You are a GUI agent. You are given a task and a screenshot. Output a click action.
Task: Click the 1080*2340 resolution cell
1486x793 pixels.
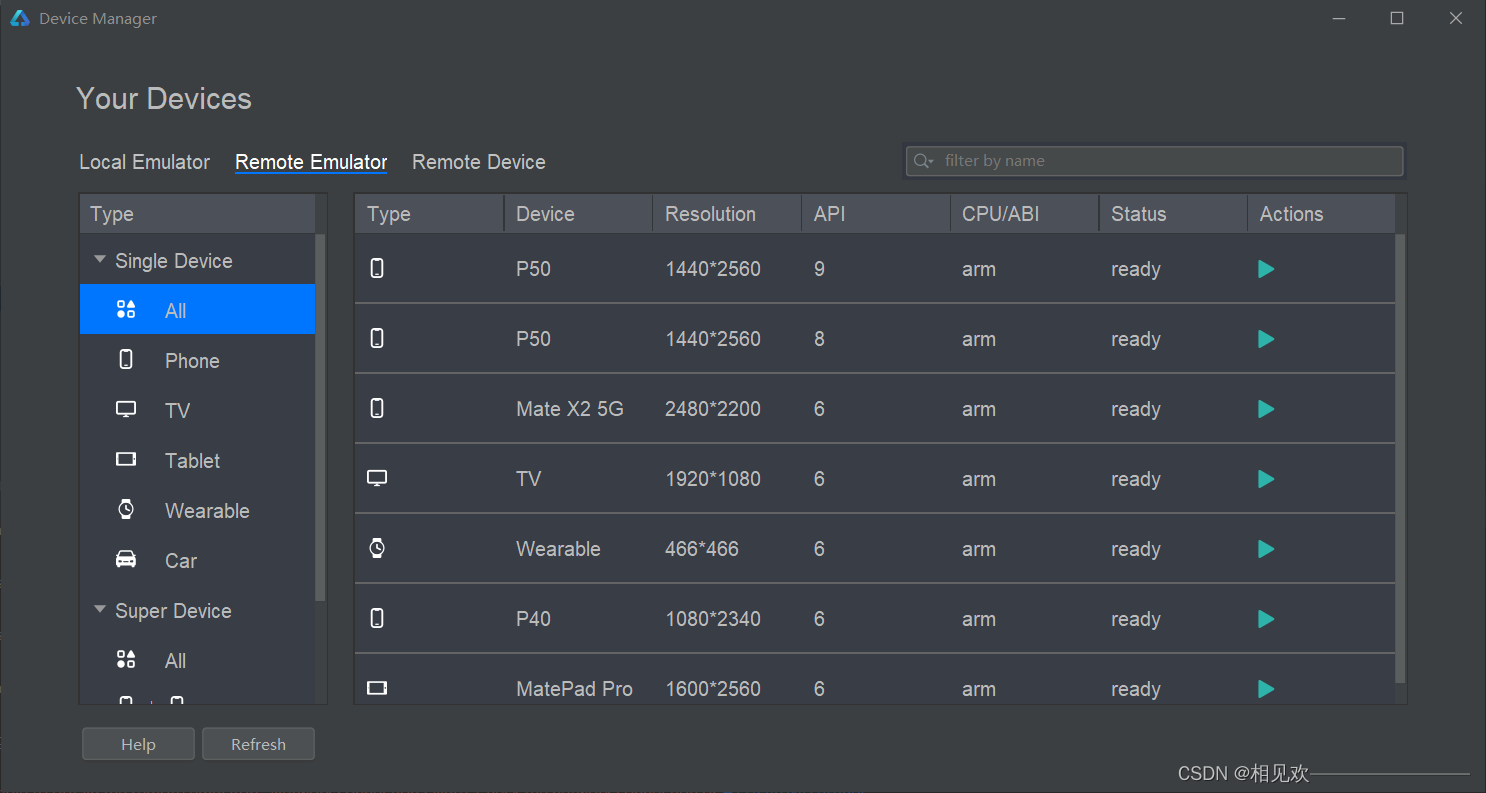click(x=713, y=619)
